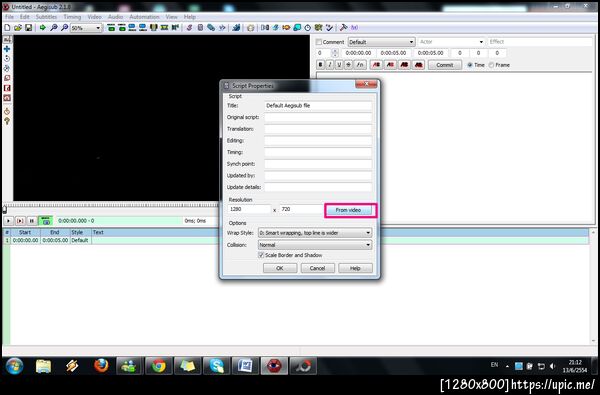Click the Help button in dialog

355,268
